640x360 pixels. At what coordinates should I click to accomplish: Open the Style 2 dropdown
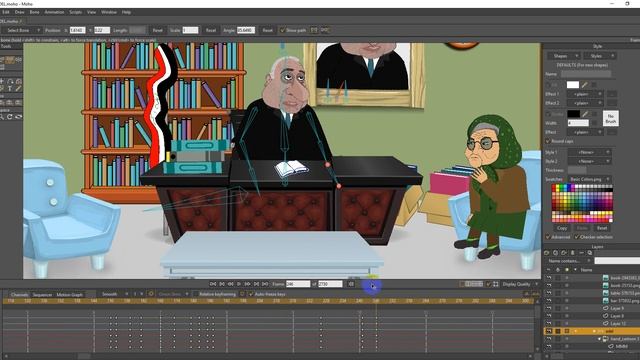(x=589, y=161)
